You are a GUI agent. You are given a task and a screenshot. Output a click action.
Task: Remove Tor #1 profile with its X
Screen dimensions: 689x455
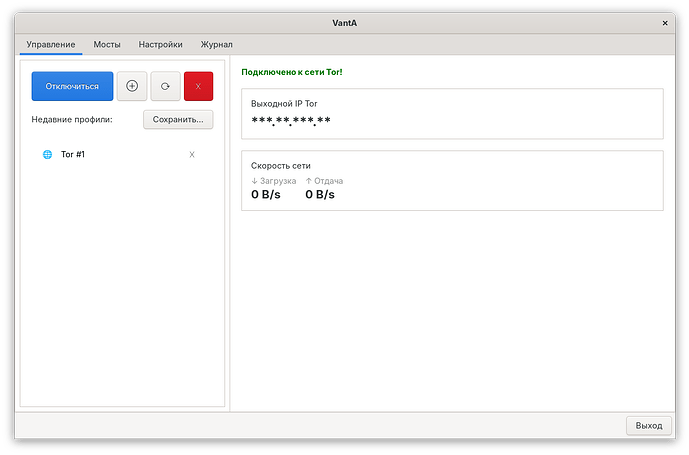192,154
